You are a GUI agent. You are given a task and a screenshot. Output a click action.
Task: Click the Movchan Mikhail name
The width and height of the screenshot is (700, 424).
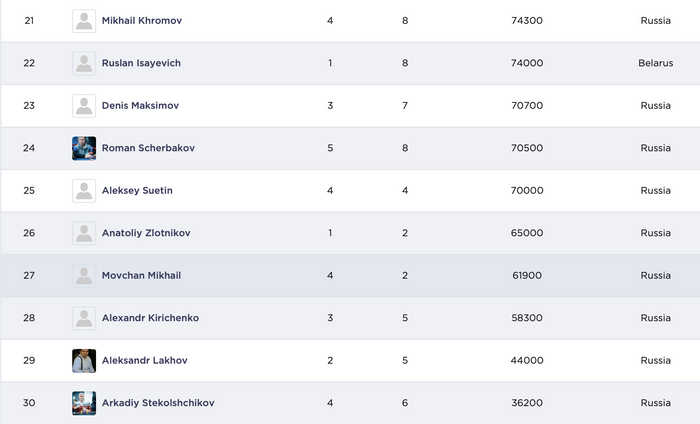[141, 276]
